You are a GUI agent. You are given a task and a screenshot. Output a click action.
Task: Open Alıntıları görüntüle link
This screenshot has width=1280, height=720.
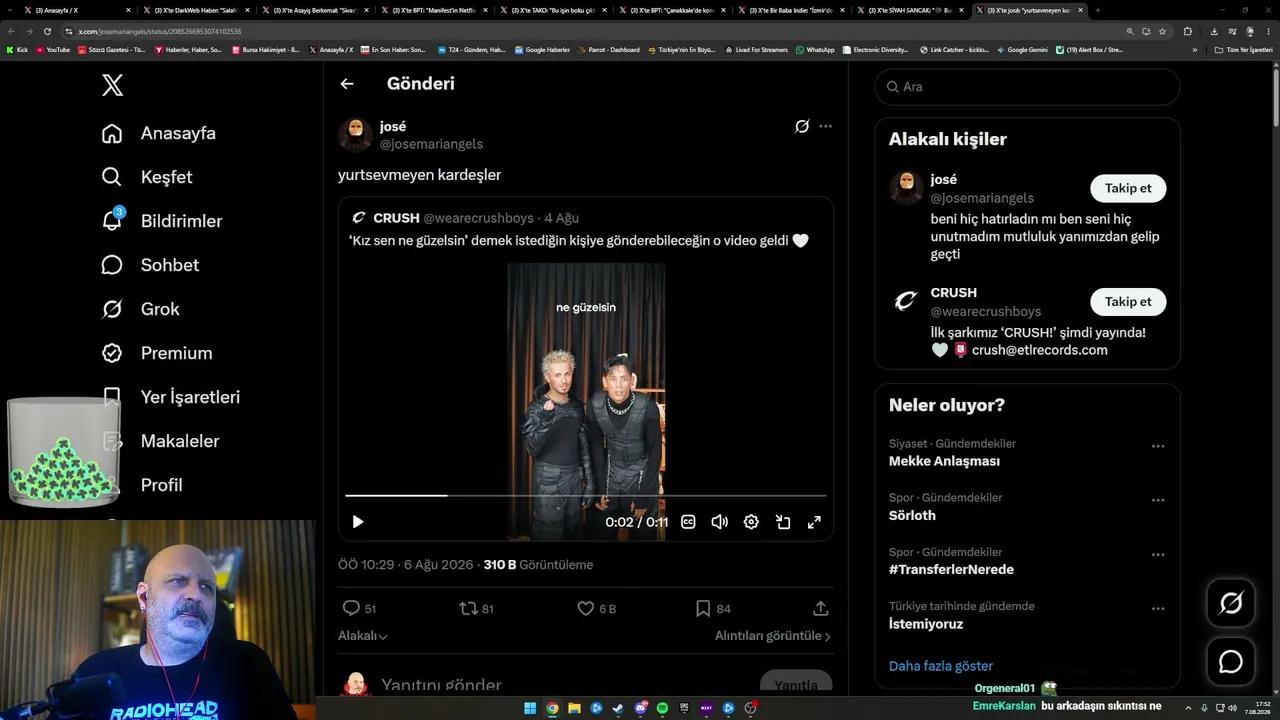click(773, 636)
